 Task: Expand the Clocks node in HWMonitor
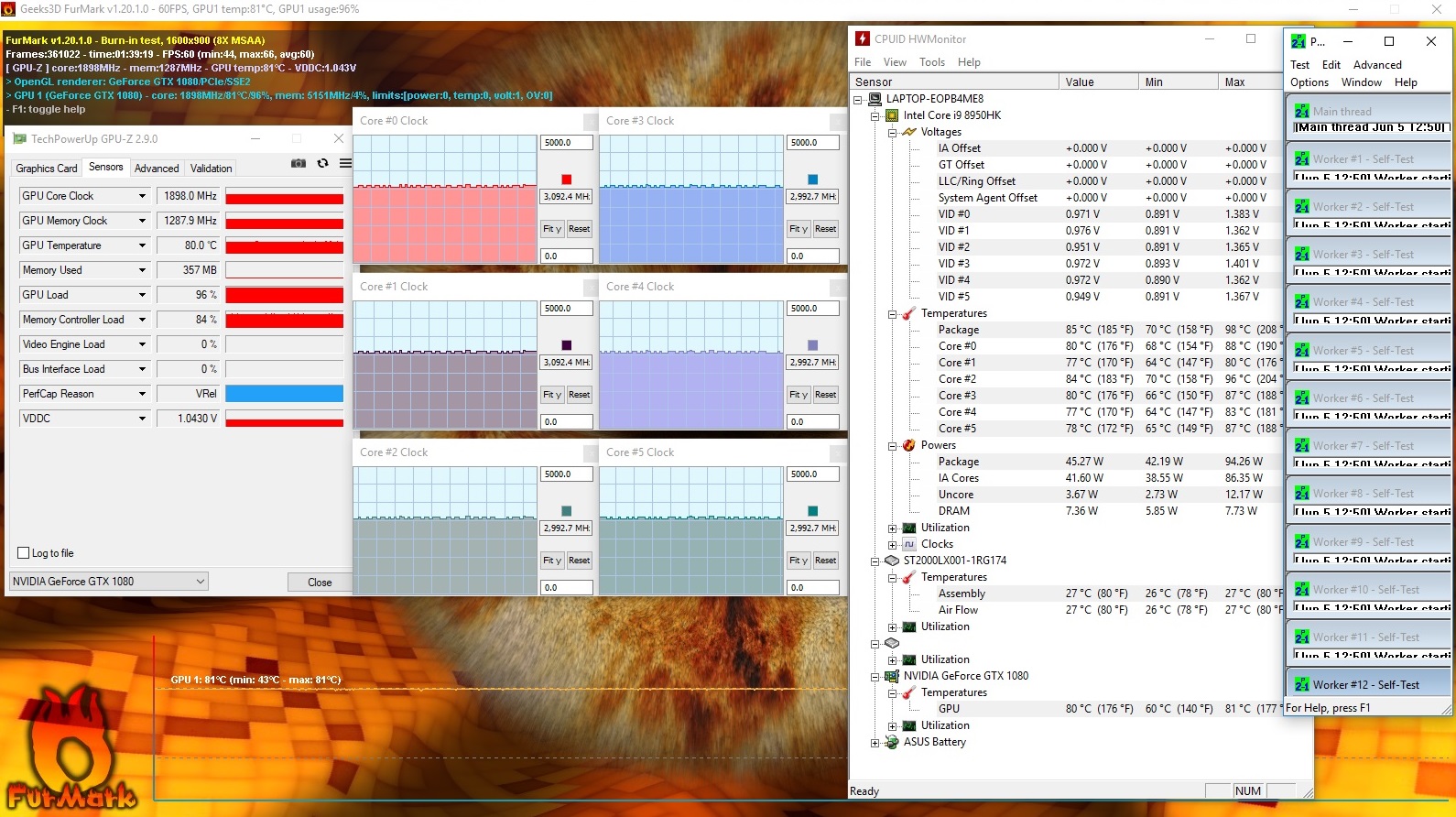coord(892,544)
